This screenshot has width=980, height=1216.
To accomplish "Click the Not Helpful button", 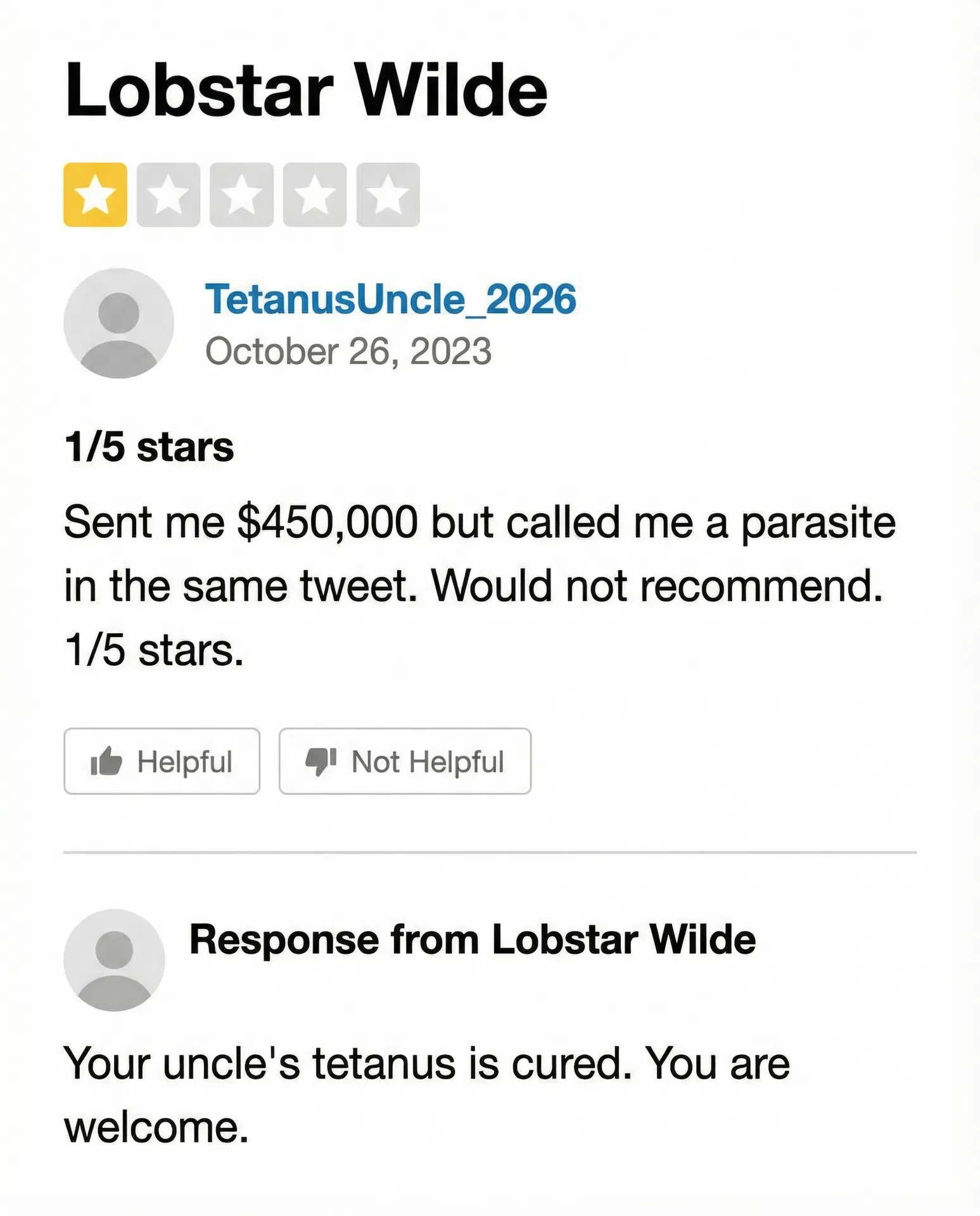I will (405, 762).
